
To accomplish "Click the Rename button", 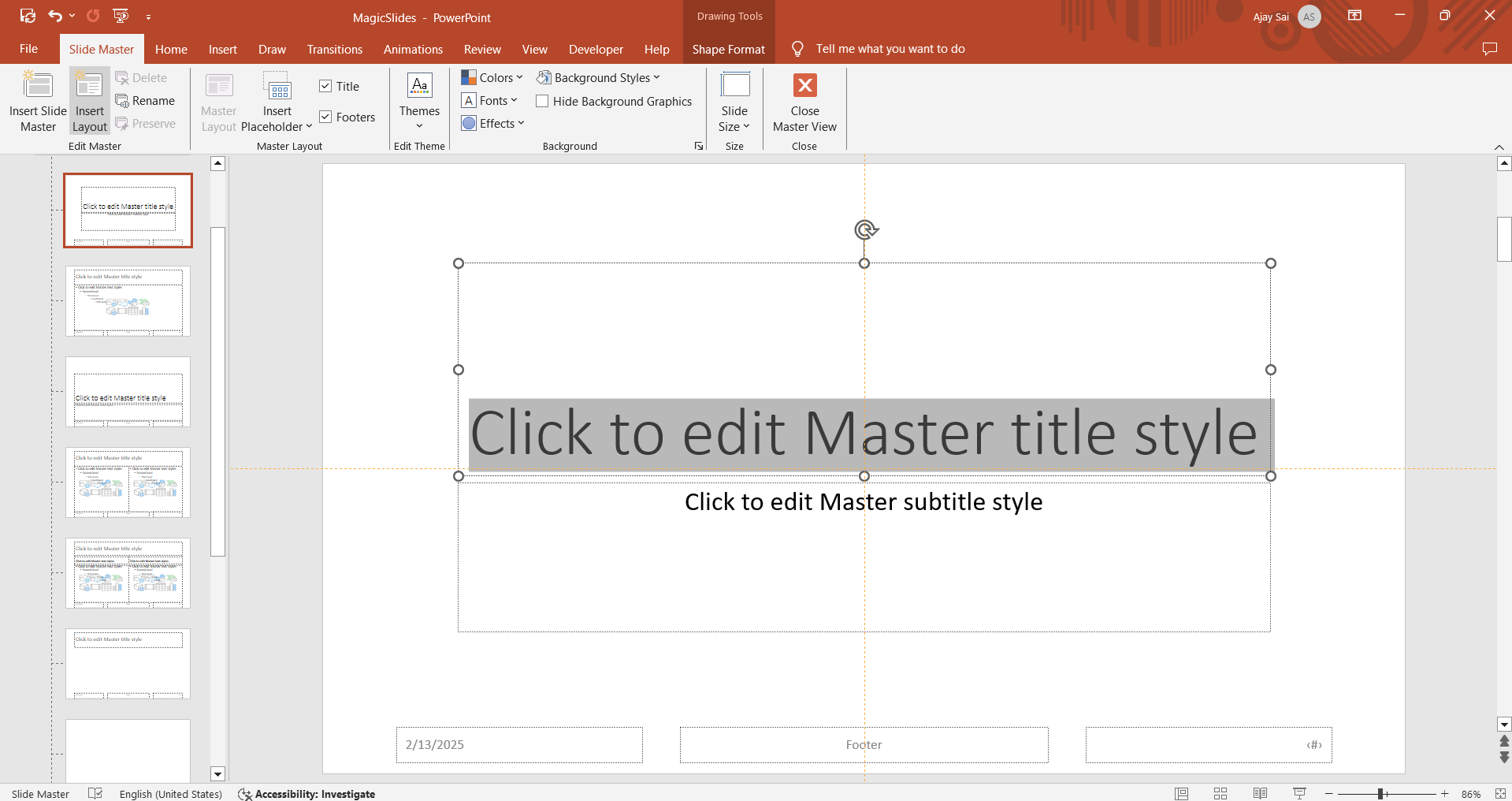I will point(145,100).
